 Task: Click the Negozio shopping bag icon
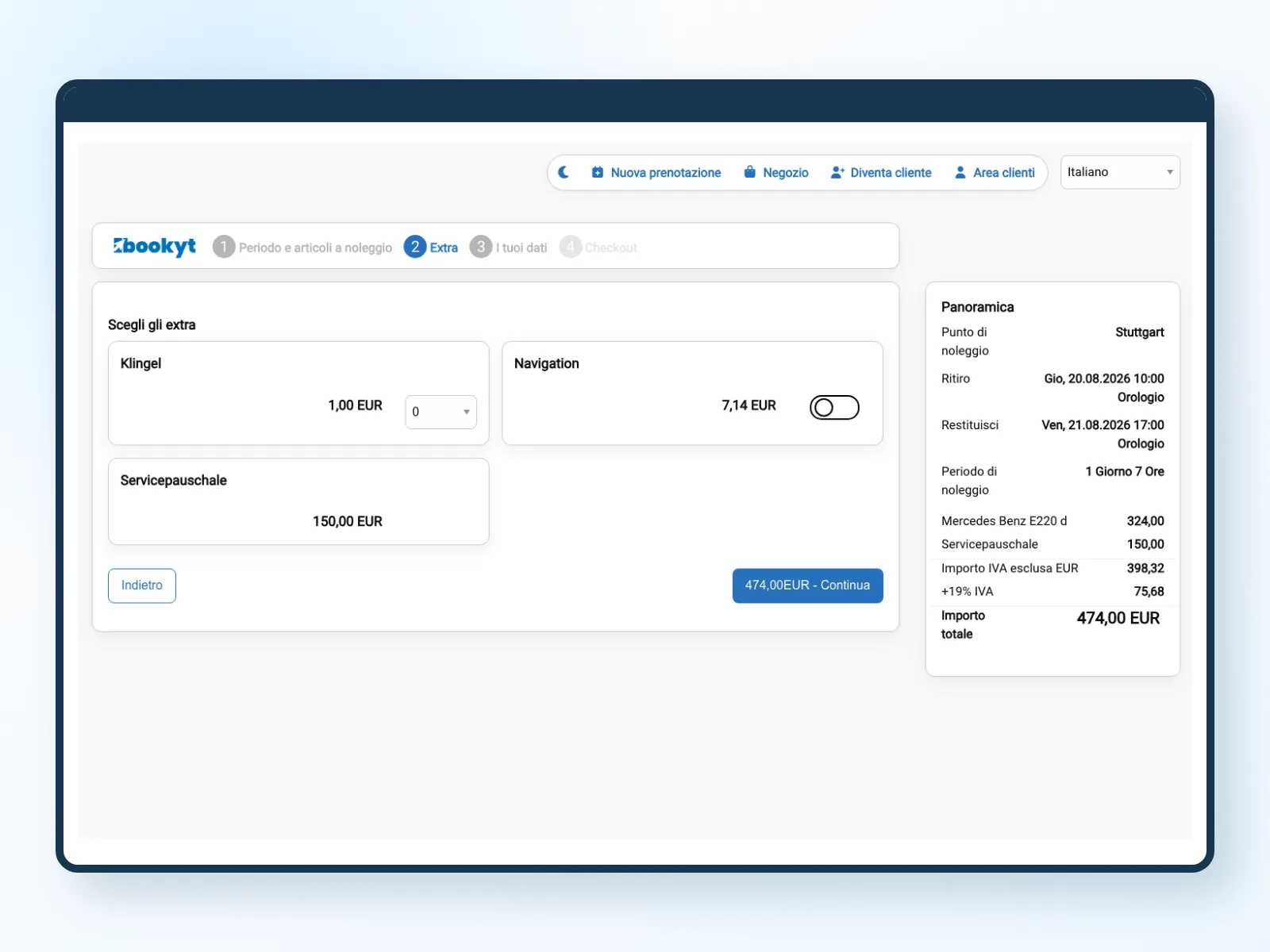coord(750,172)
